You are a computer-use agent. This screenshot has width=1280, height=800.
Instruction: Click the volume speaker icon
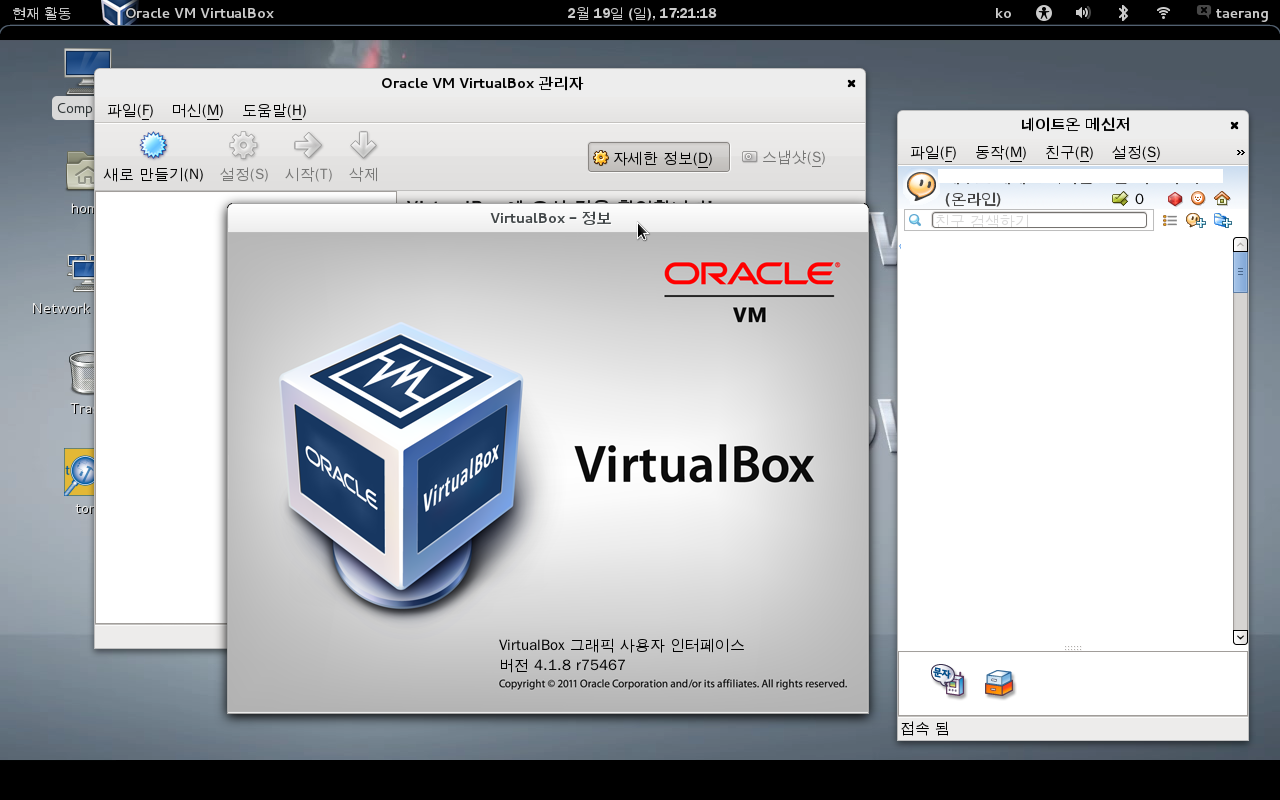pyautogui.click(x=1083, y=13)
